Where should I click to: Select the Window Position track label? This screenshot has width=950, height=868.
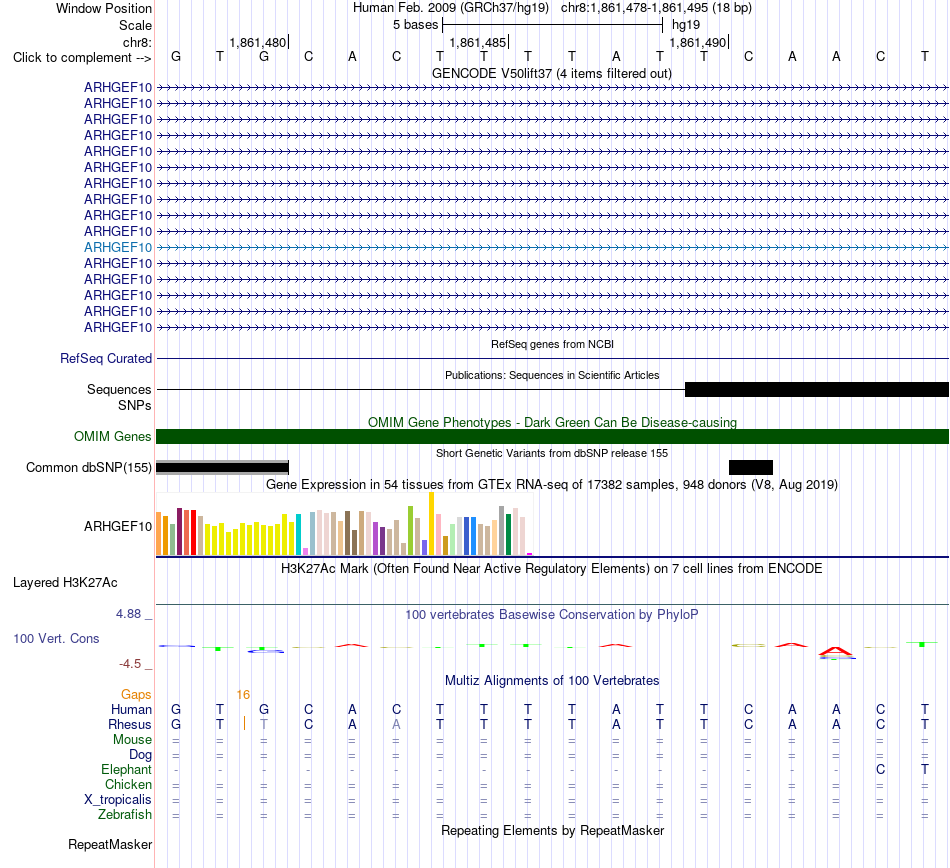[104, 8]
